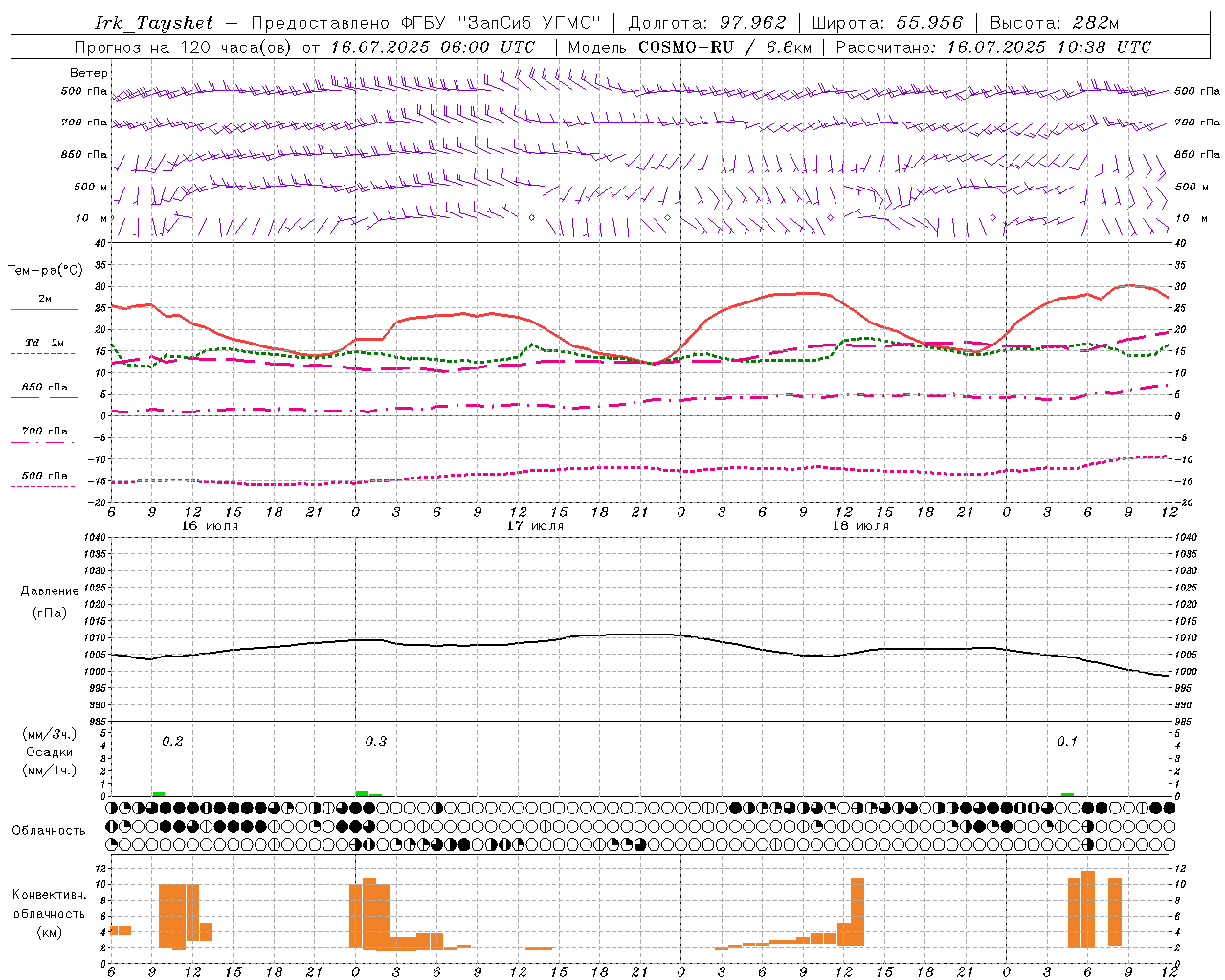Screen dimensions: 1225x980
Task: Click the (мм/1ч.) precipitation unit label
Action: pyautogui.click(x=50, y=770)
